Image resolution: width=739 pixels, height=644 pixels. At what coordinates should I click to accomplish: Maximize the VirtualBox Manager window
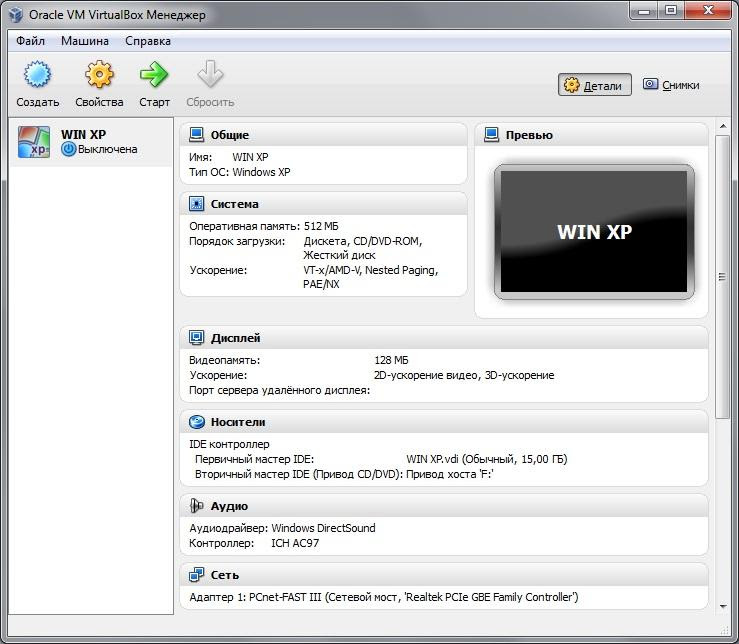(671, 10)
